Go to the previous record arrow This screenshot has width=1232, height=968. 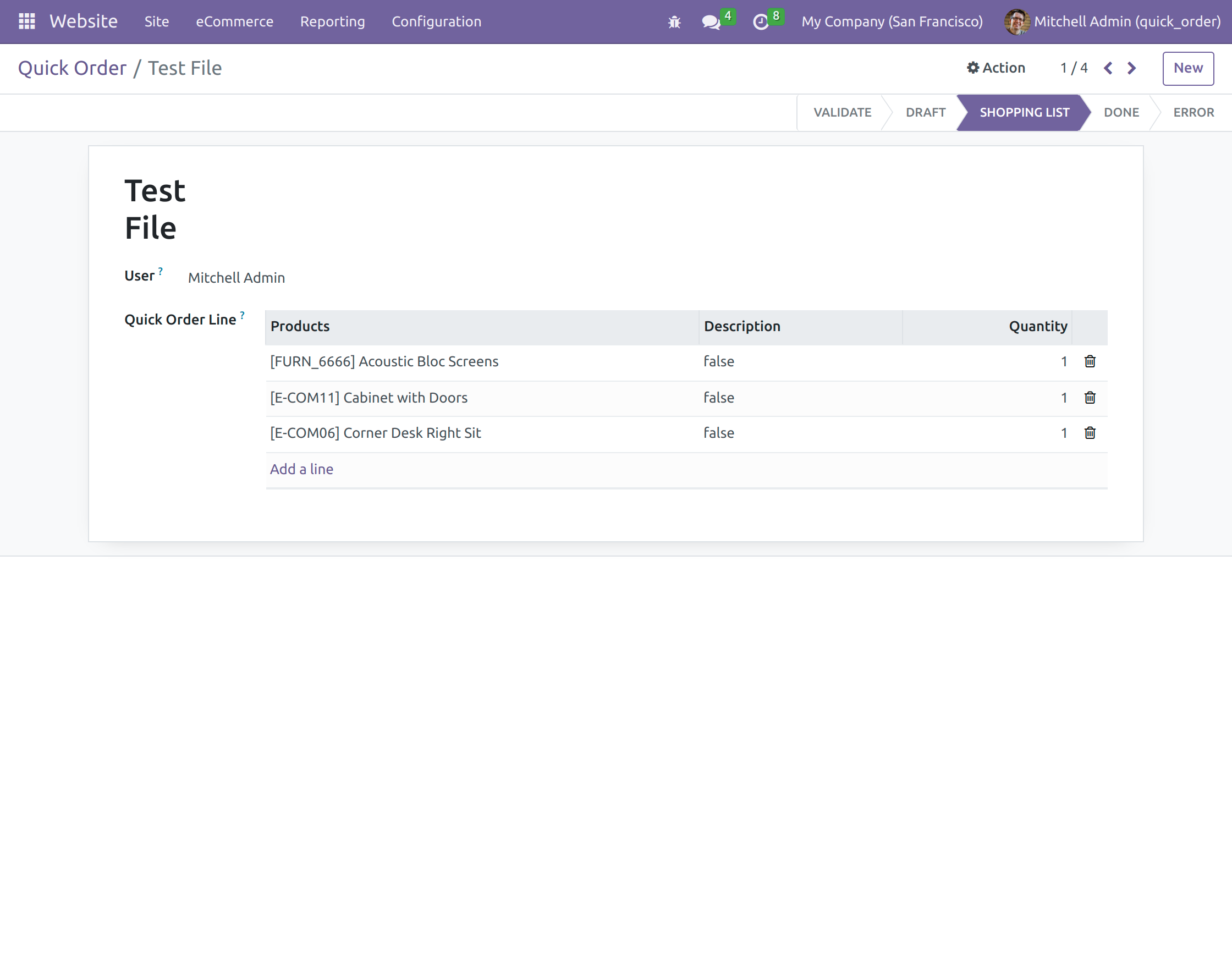point(1108,68)
